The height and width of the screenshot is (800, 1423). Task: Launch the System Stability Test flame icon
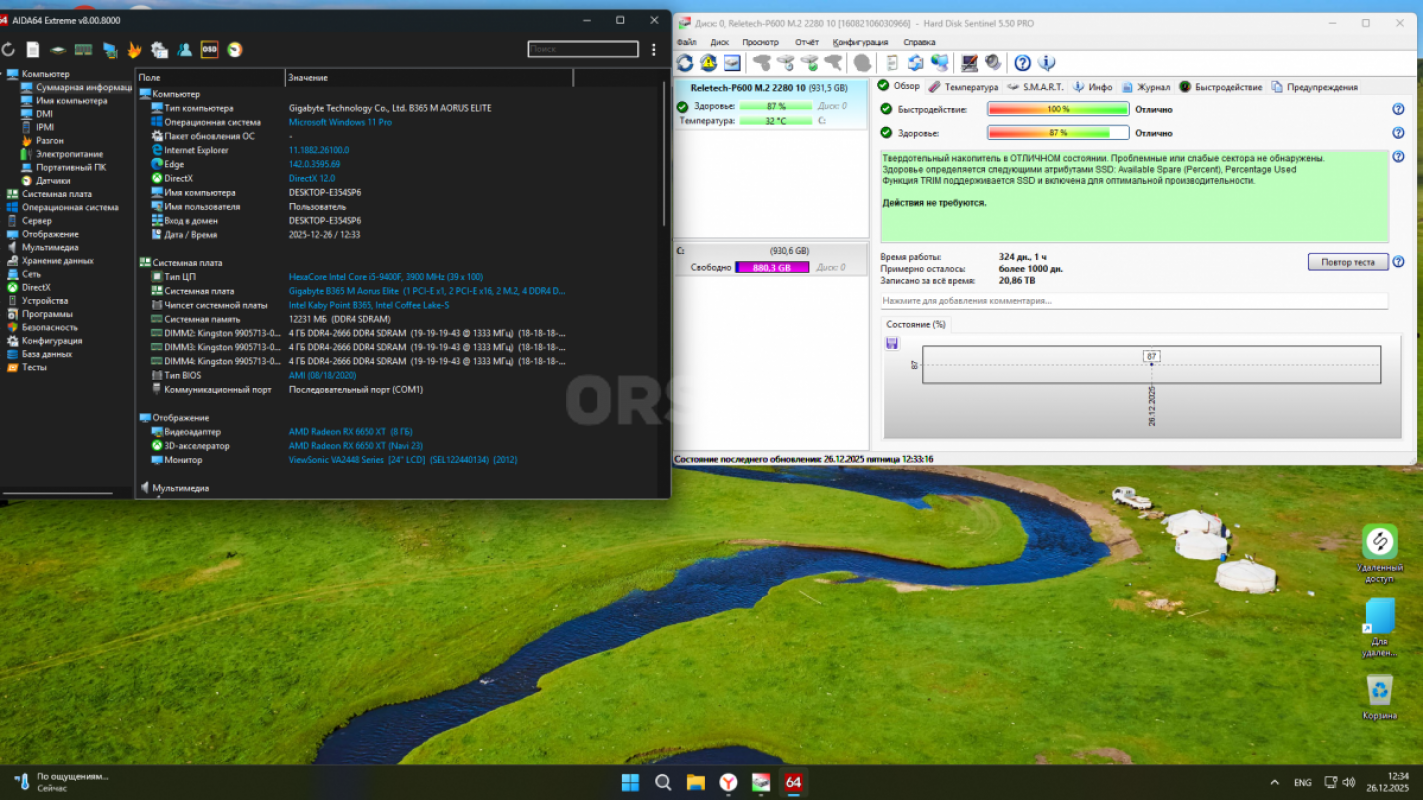133,48
